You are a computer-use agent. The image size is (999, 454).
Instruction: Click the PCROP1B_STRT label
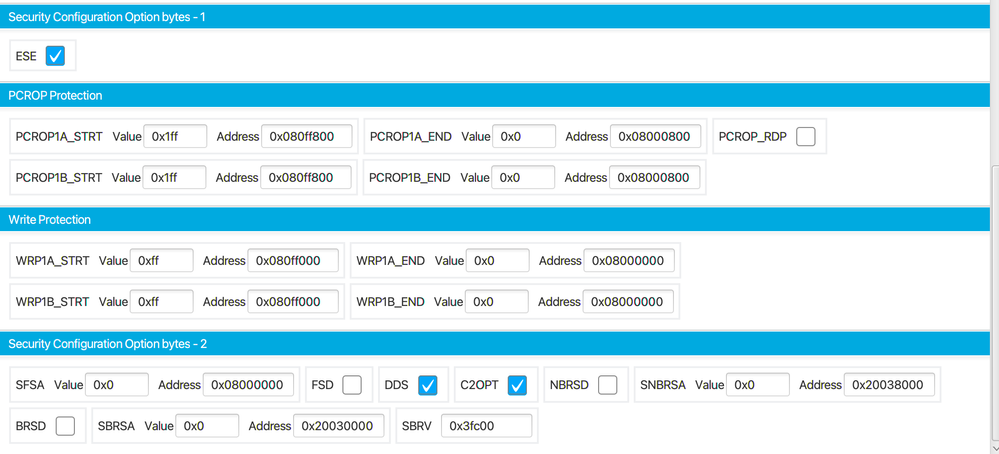click(59, 178)
